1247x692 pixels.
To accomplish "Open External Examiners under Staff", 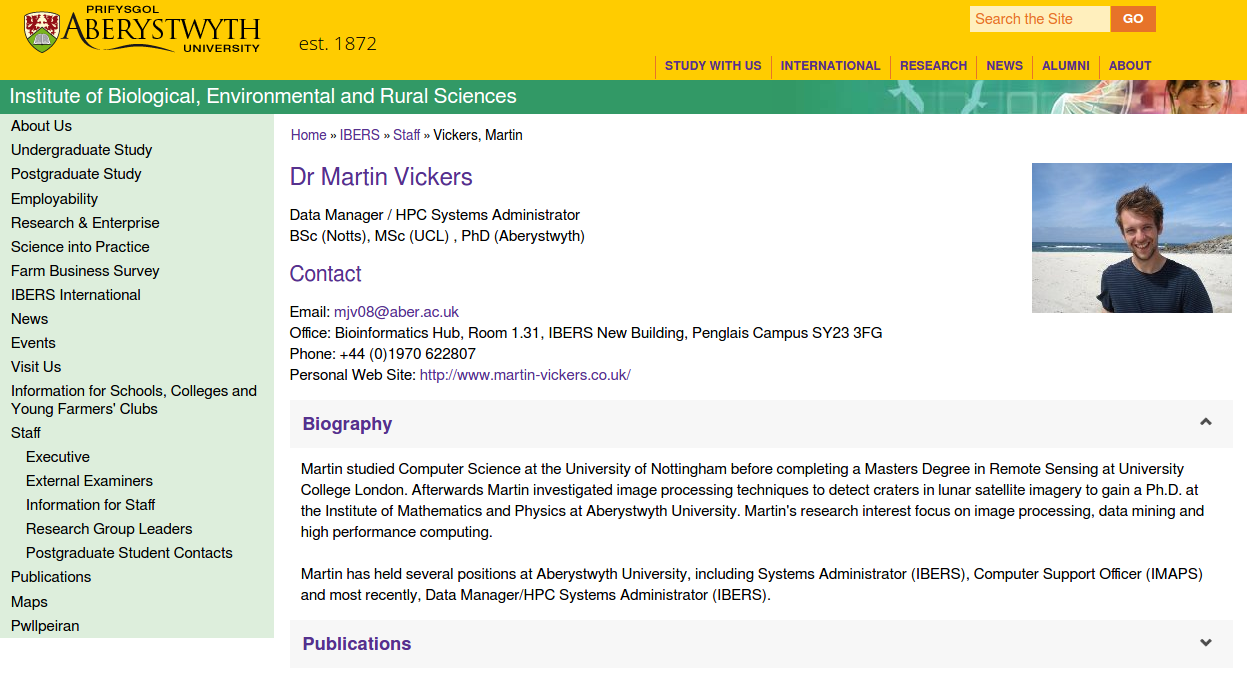I will point(89,481).
